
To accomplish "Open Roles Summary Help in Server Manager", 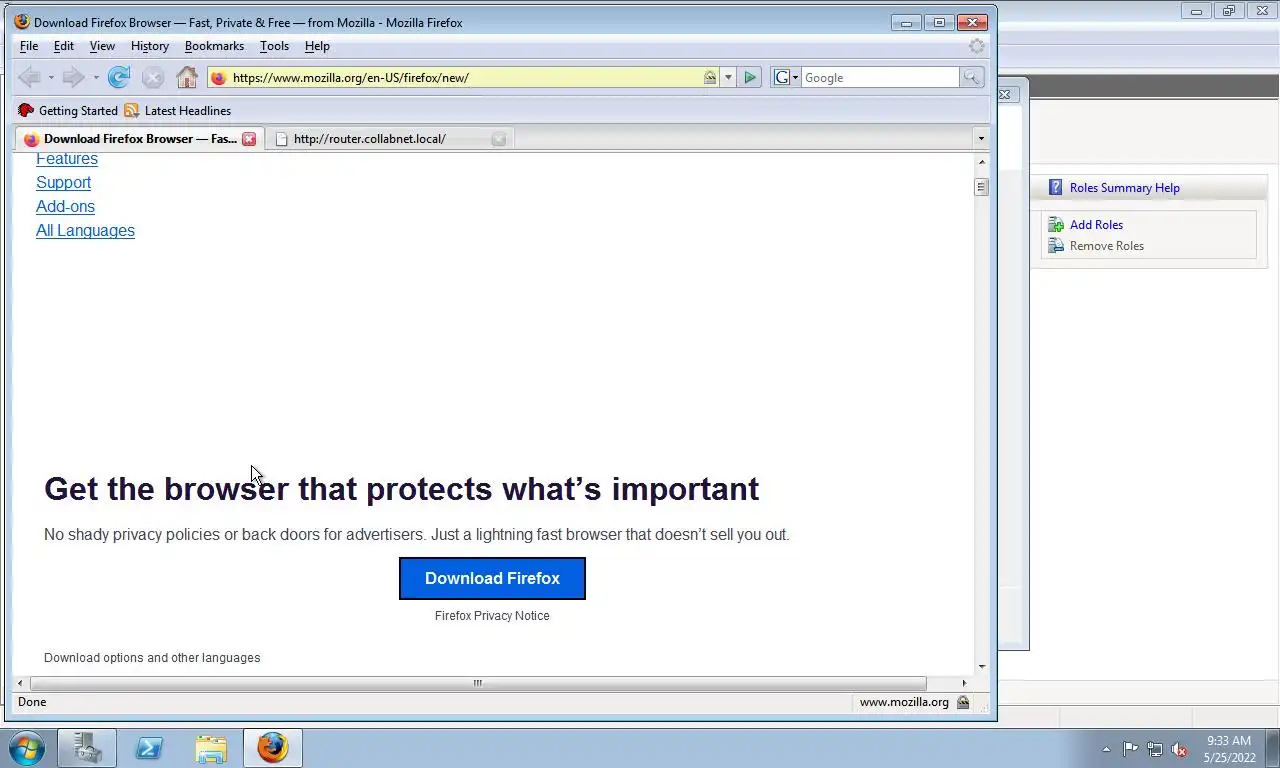I will coord(1124,188).
